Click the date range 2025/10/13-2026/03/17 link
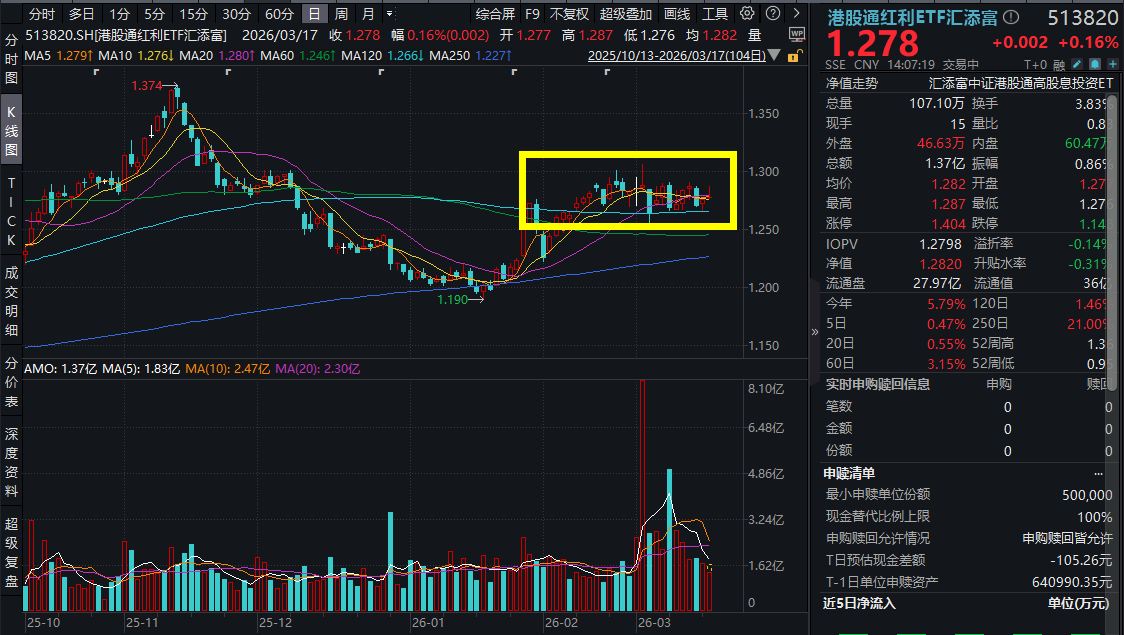 pyautogui.click(x=678, y=56)
